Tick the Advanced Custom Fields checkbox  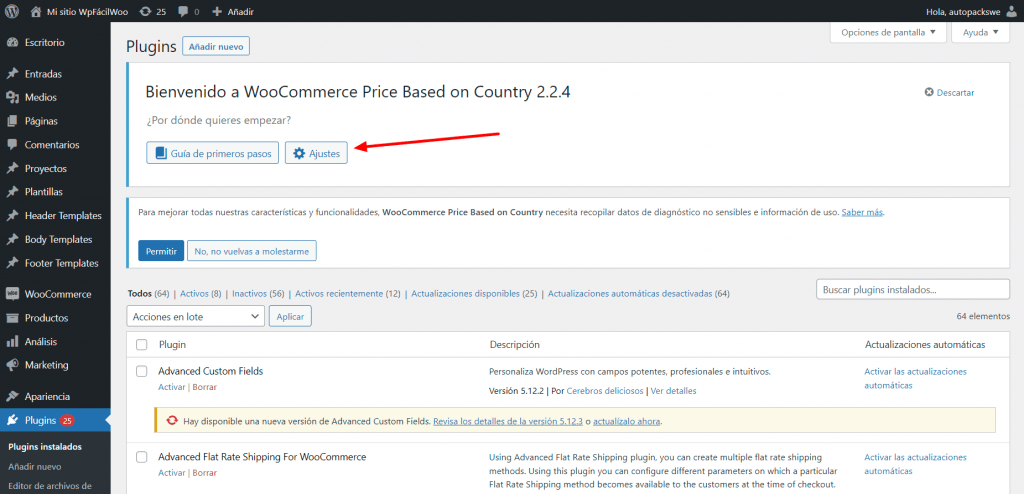point(142,371)
